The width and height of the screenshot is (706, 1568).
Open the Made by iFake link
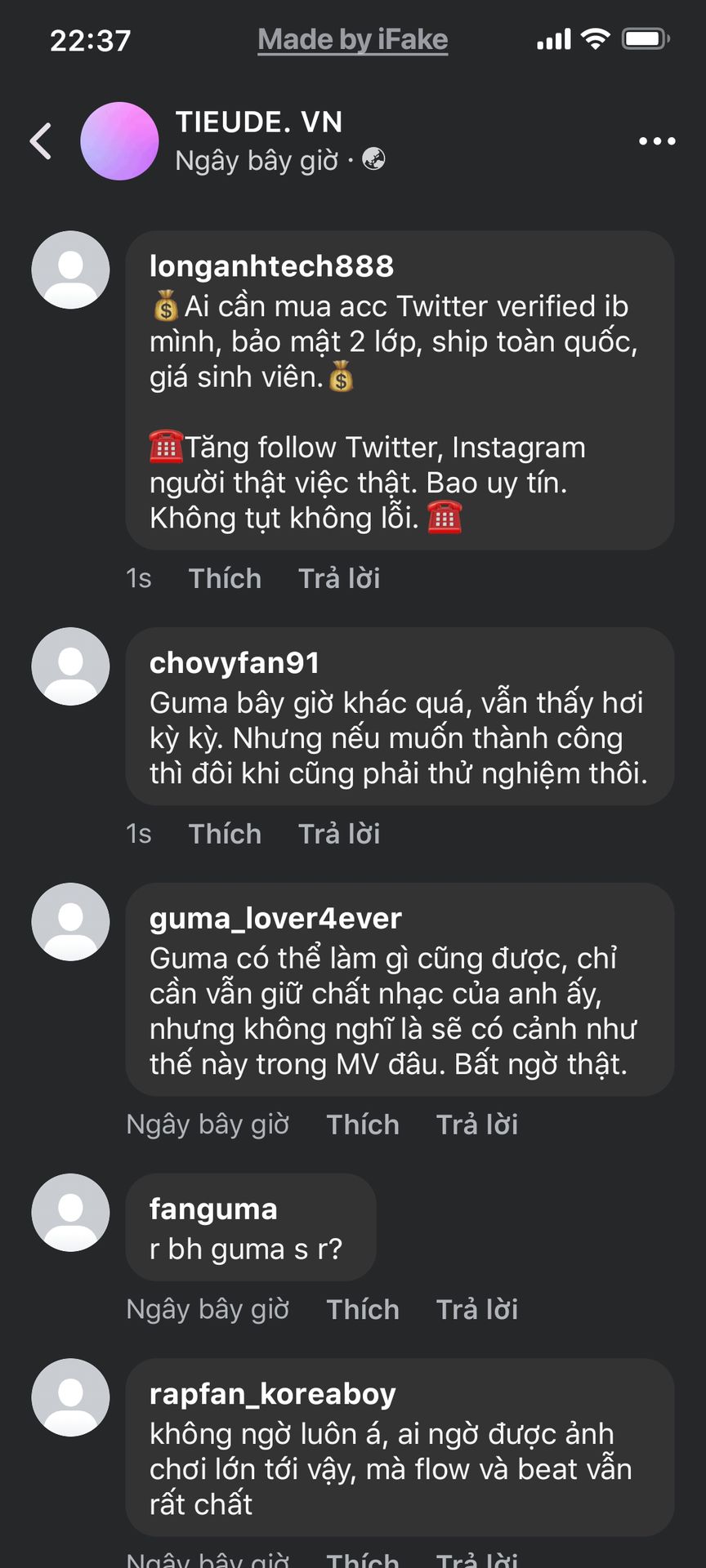pos(353,39)
